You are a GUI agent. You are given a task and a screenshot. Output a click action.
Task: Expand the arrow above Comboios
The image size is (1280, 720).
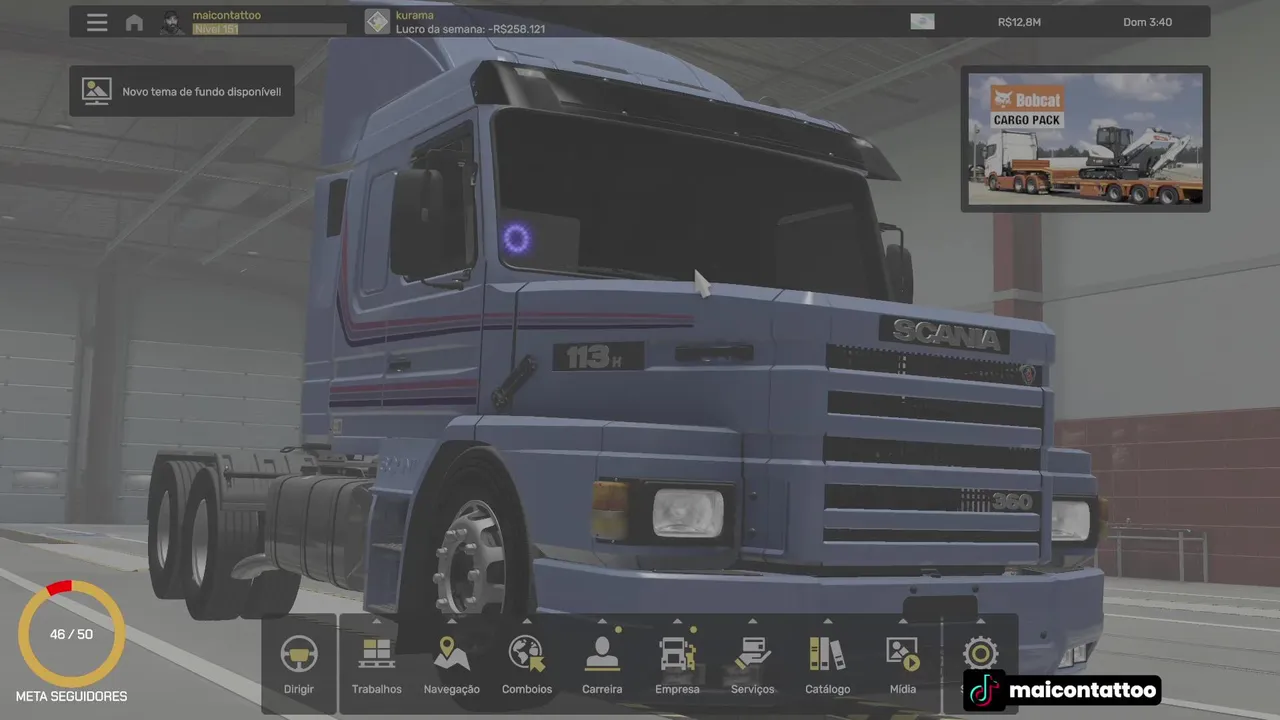[x=527, y=620]
